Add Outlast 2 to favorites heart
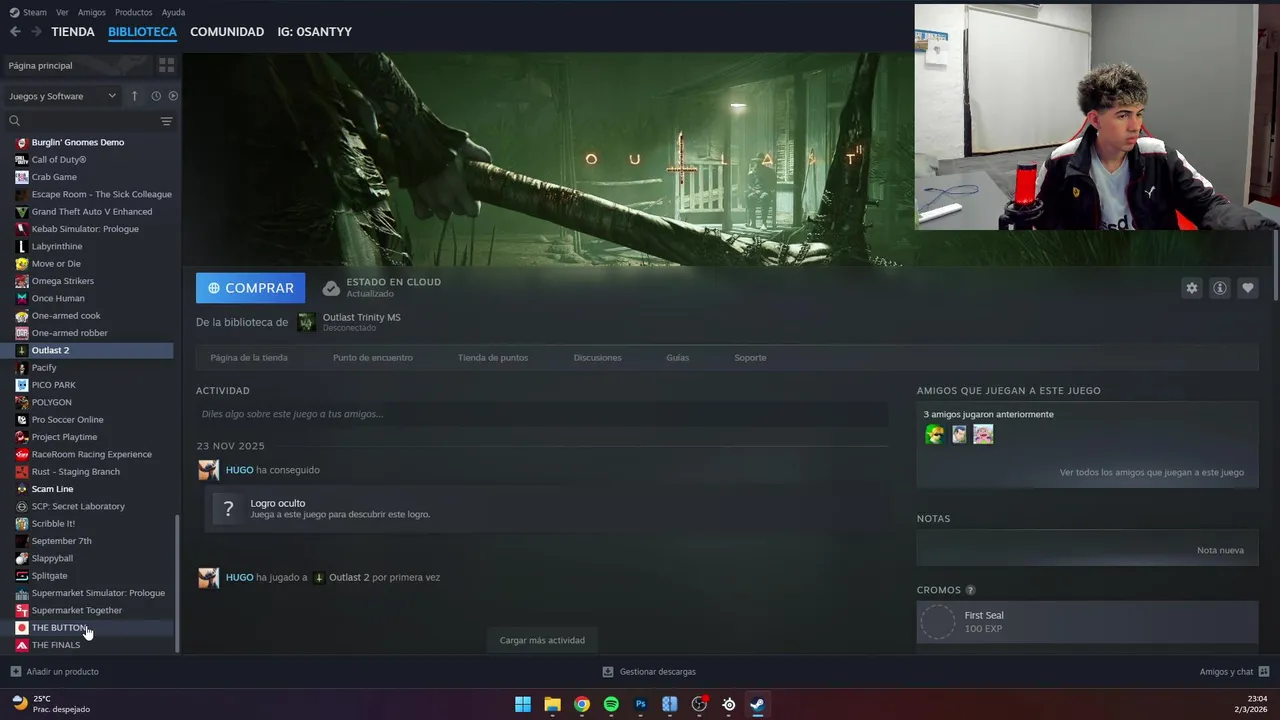The image size is (1280, 720). pyautogui.click(x=1247, y=288)
